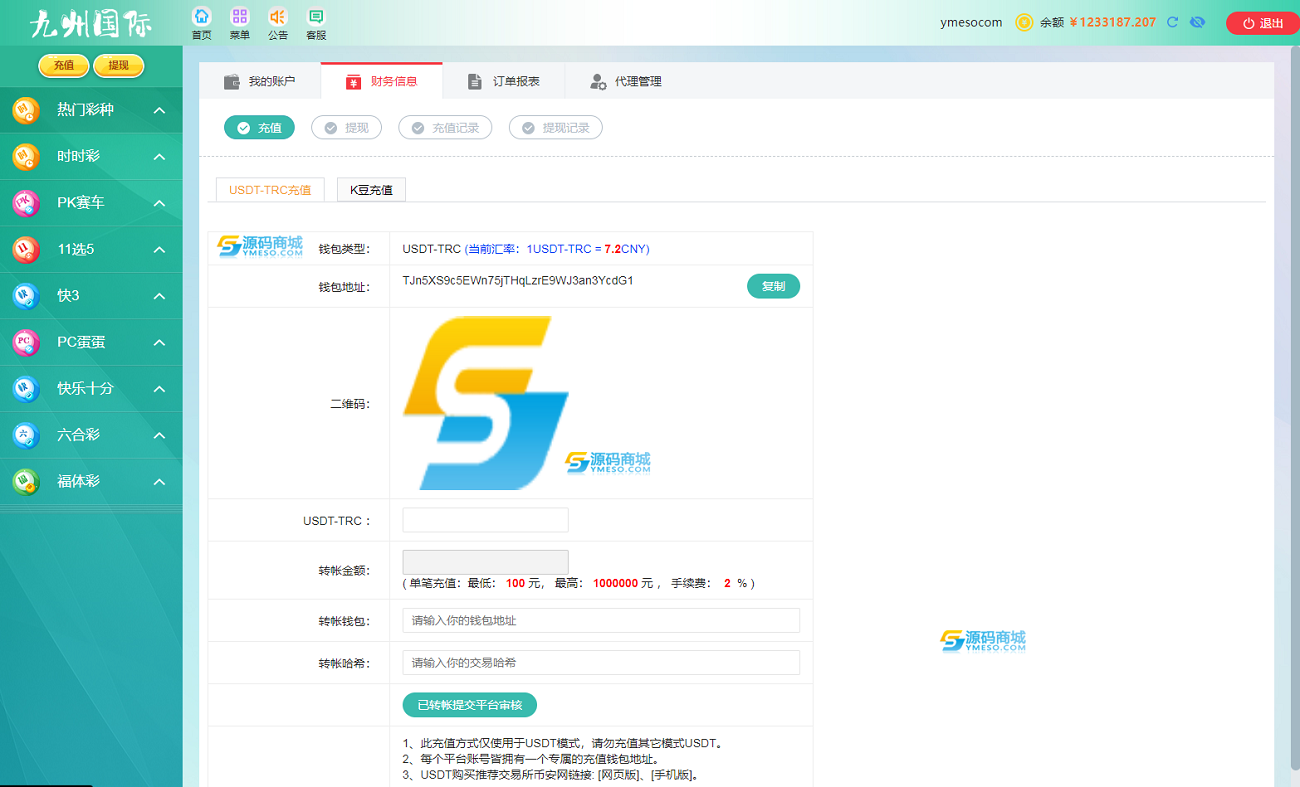Copy the wallet address with 复制
The image size is (1300, 787).
pos(773,286)
